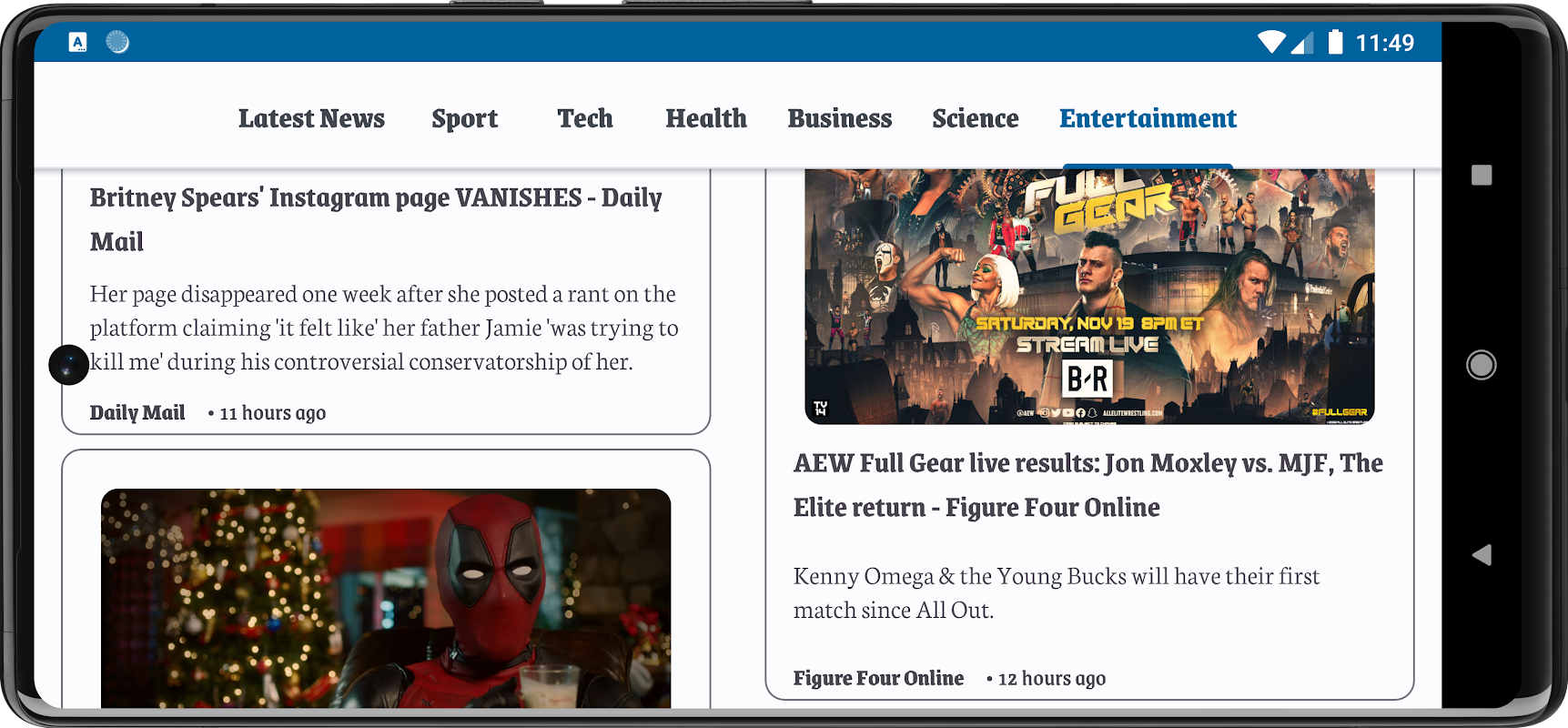Open the AEW Full Gear live results headline
Screen dimensions: 1568x728
tap(1087, 485)
